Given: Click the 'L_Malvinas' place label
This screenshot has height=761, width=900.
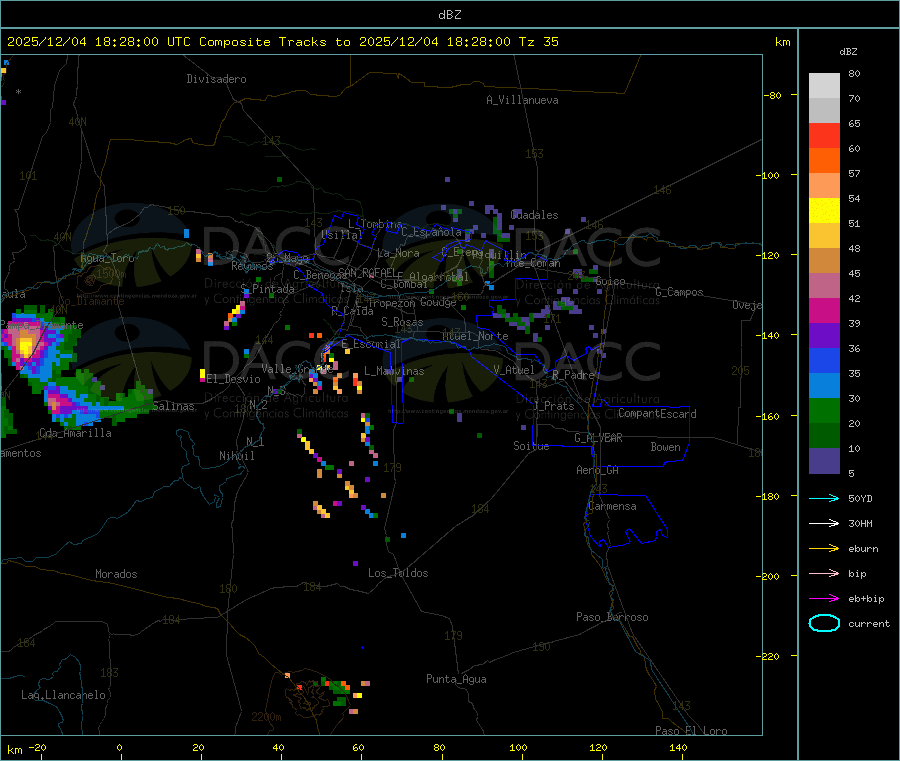Looking at the screenshot, I should click(394, 371).
